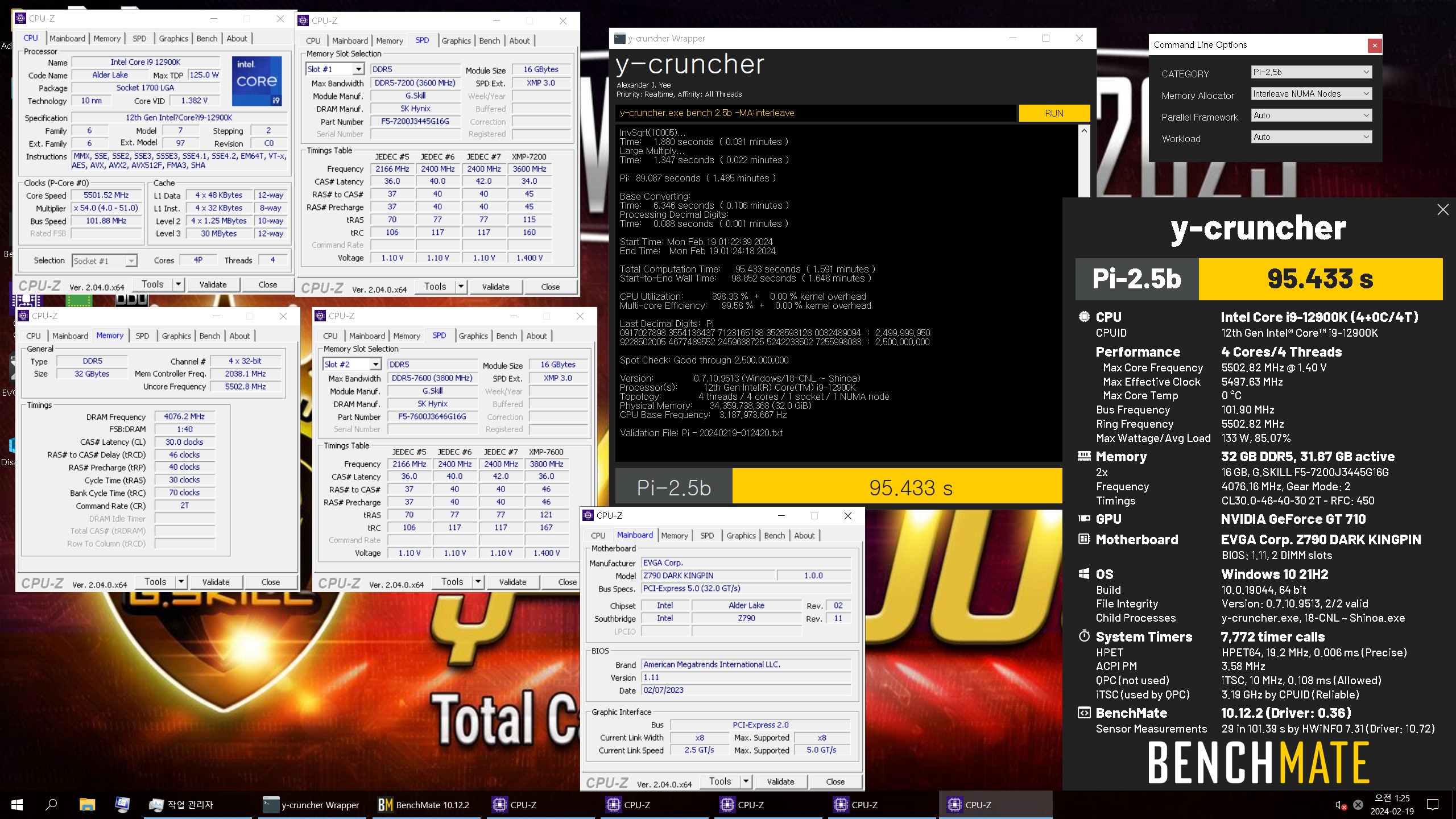
Task: Click the BIOS Date 02/07/2023 field
Action: (746, 690)
